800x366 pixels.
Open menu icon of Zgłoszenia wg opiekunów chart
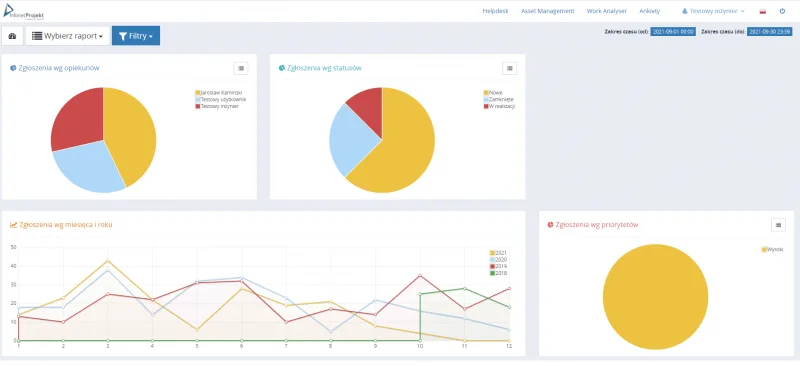241,68
